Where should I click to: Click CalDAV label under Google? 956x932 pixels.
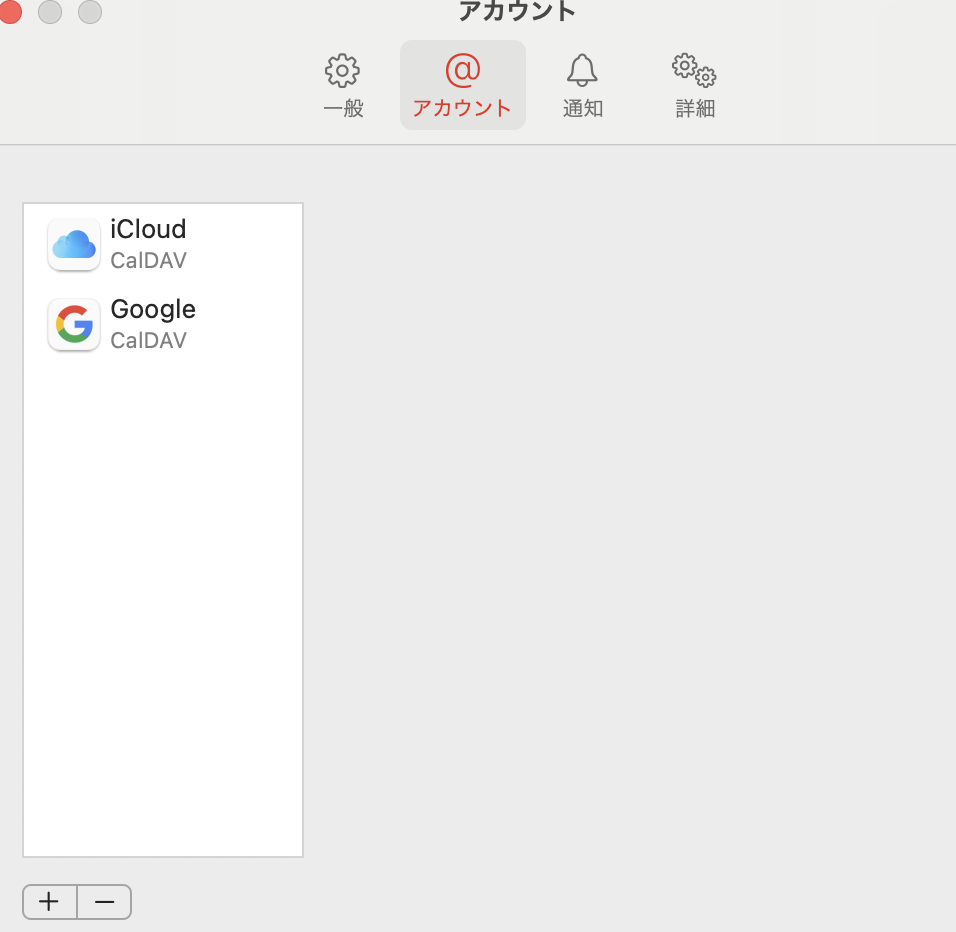(x=148, y=340)
